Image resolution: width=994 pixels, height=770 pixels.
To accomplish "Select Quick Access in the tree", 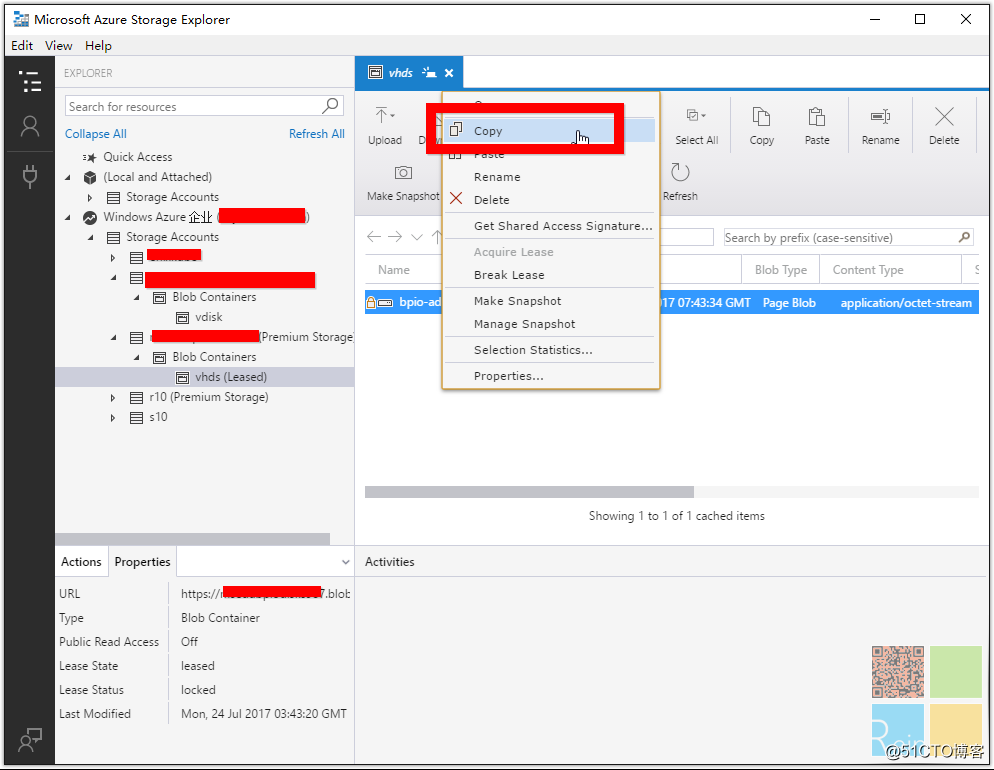I will tap(138, 157).
